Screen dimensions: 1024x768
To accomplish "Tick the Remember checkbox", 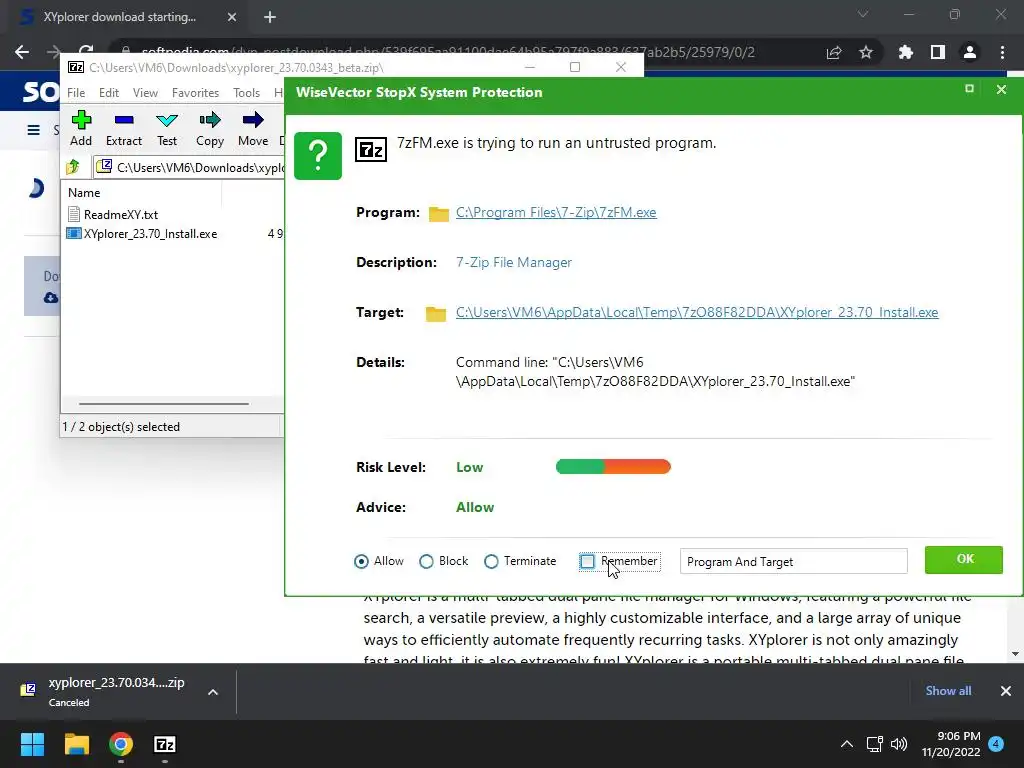I will click(x=587, y=562).
